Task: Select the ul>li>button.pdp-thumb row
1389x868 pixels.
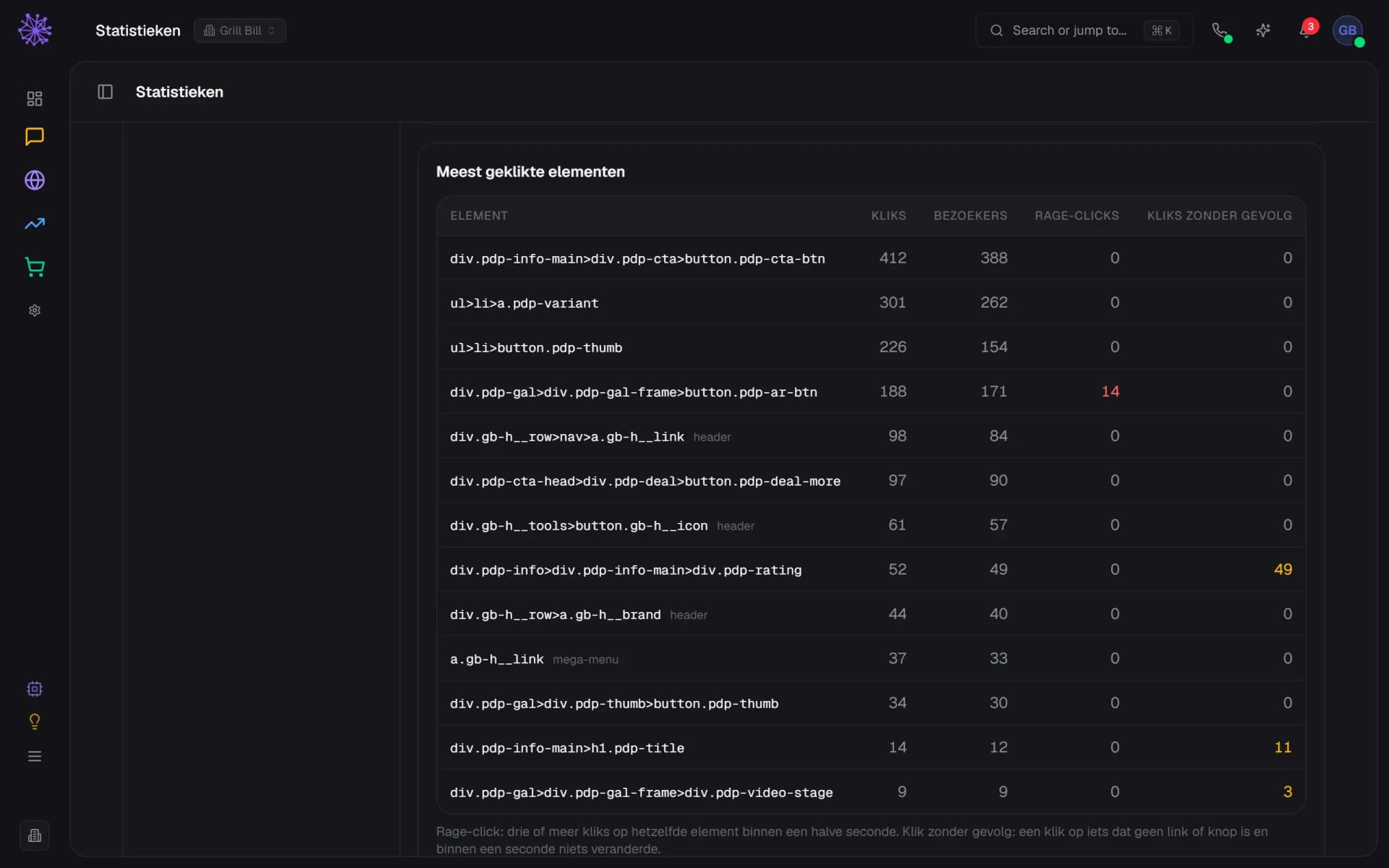Action: pyautogui.click(x=871, y=347)
